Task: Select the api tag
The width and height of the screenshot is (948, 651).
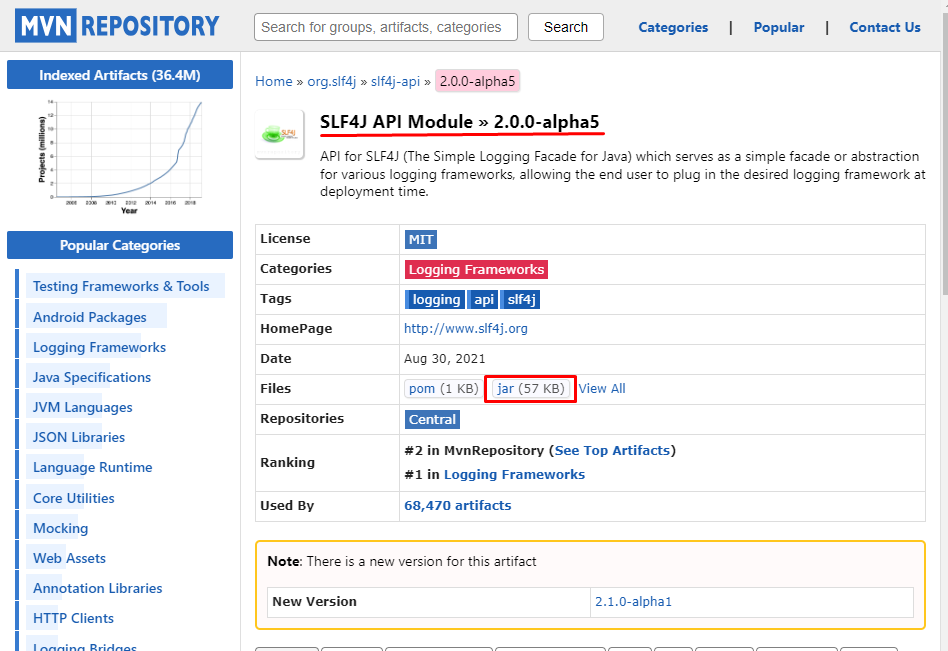Action: pos(484,299)
